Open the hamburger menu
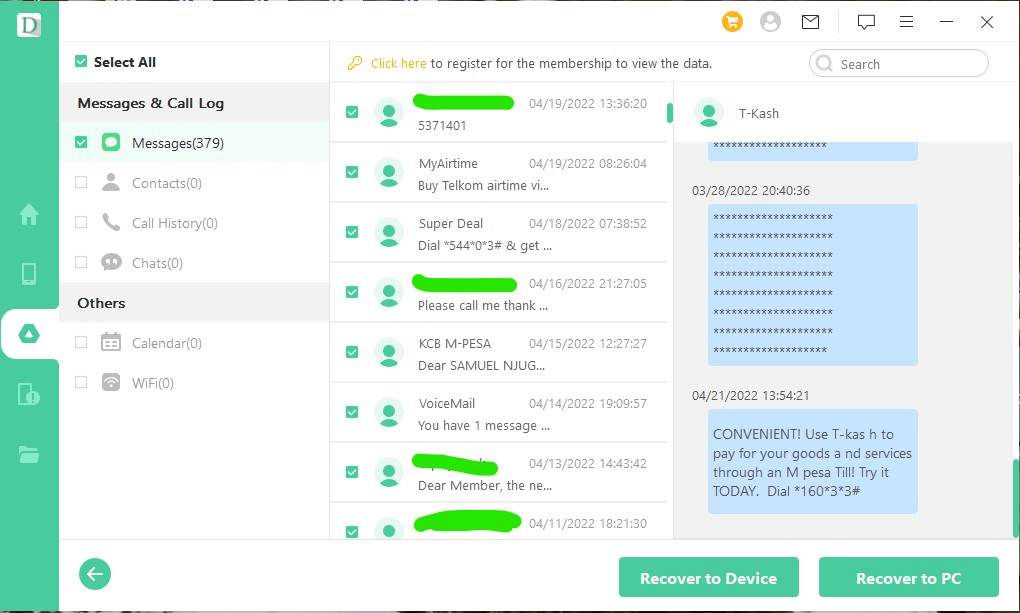The height and width of the screenshot is (613, 1020). 906,22
